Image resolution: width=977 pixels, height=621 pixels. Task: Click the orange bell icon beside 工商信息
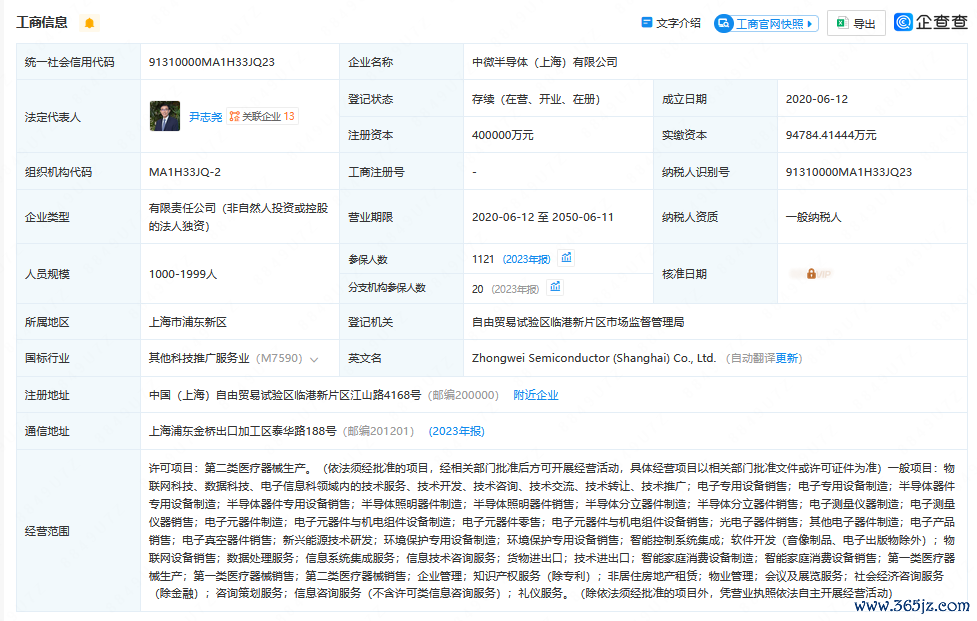[89, 23]
